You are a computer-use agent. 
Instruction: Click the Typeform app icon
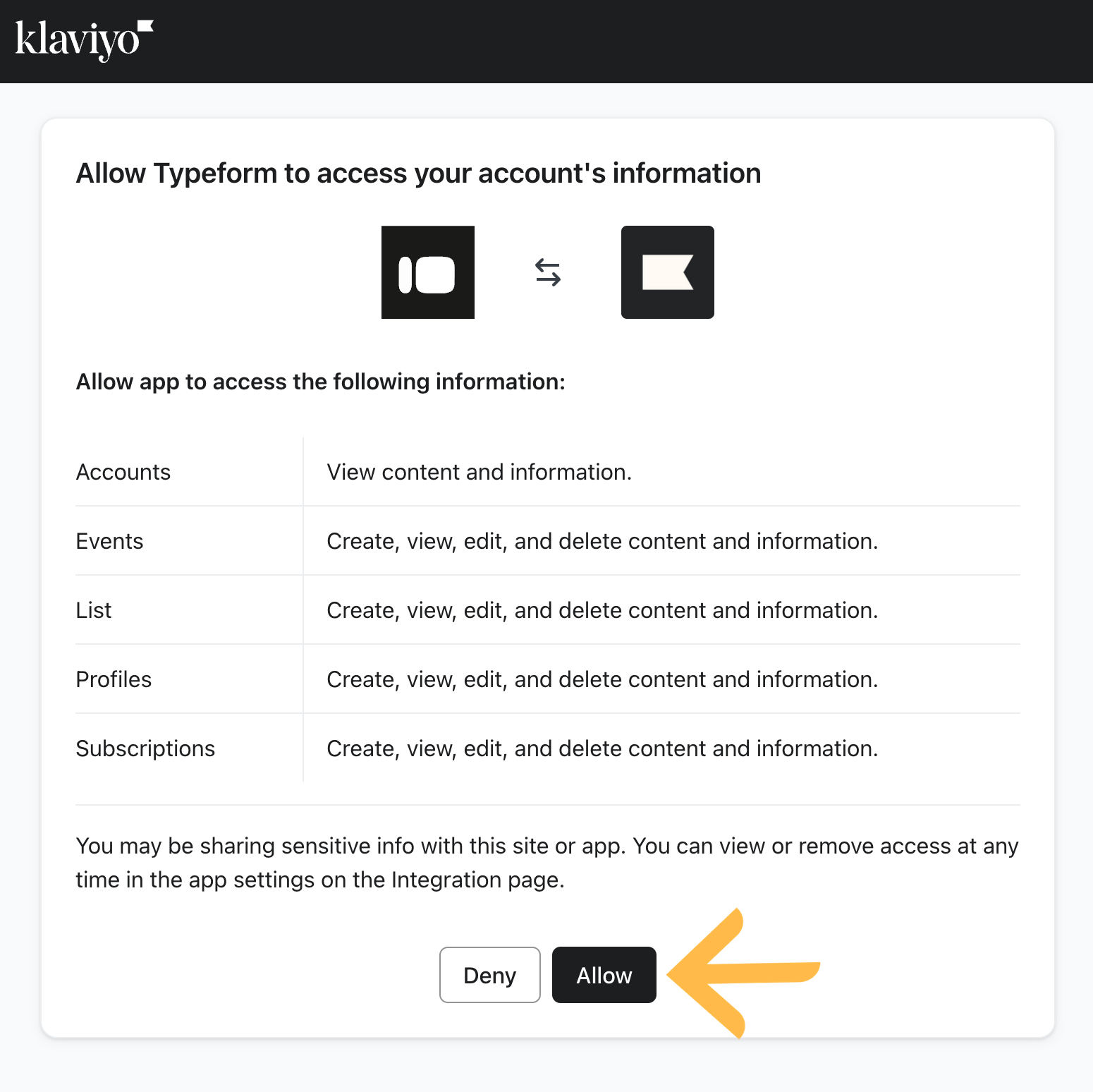pyautogui.click(x=428, y=272)
